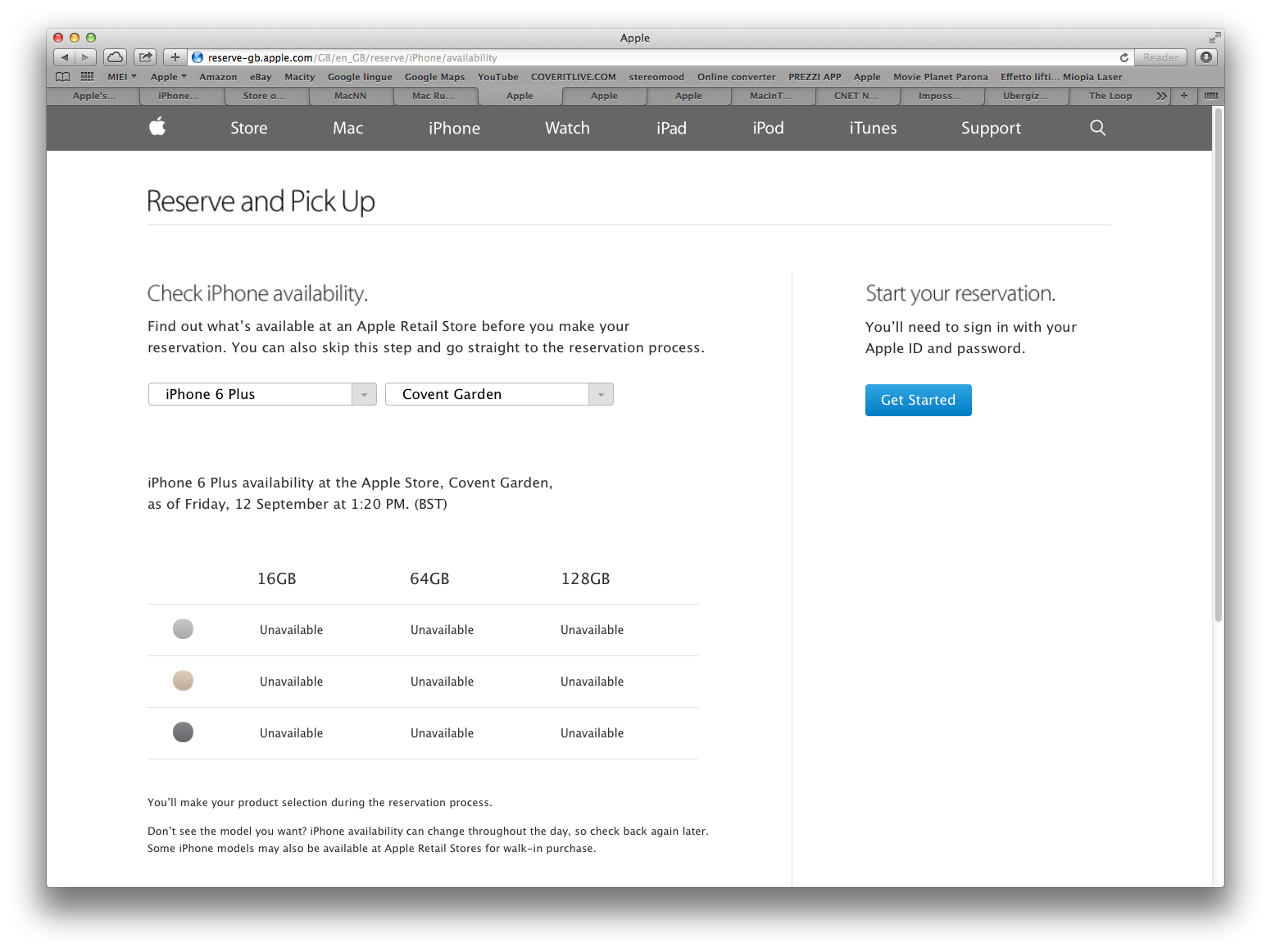Click Unavailable for silver 16GB
Screen dimensions: 1271x952
click(x=292, y=630)
